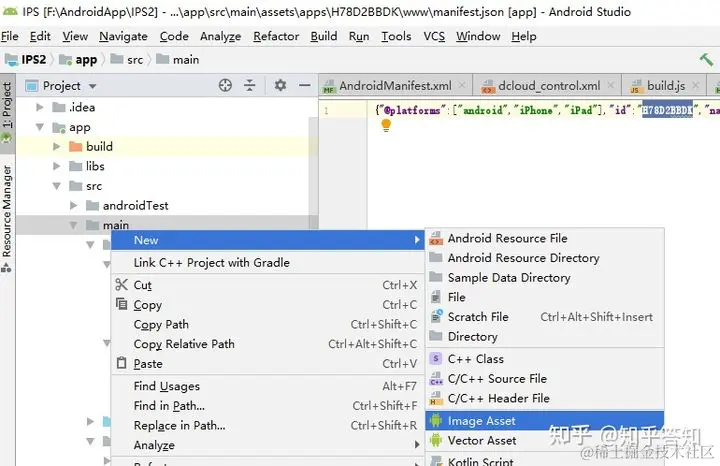
Task: Open the VCS menu
Action: point(434,36)
